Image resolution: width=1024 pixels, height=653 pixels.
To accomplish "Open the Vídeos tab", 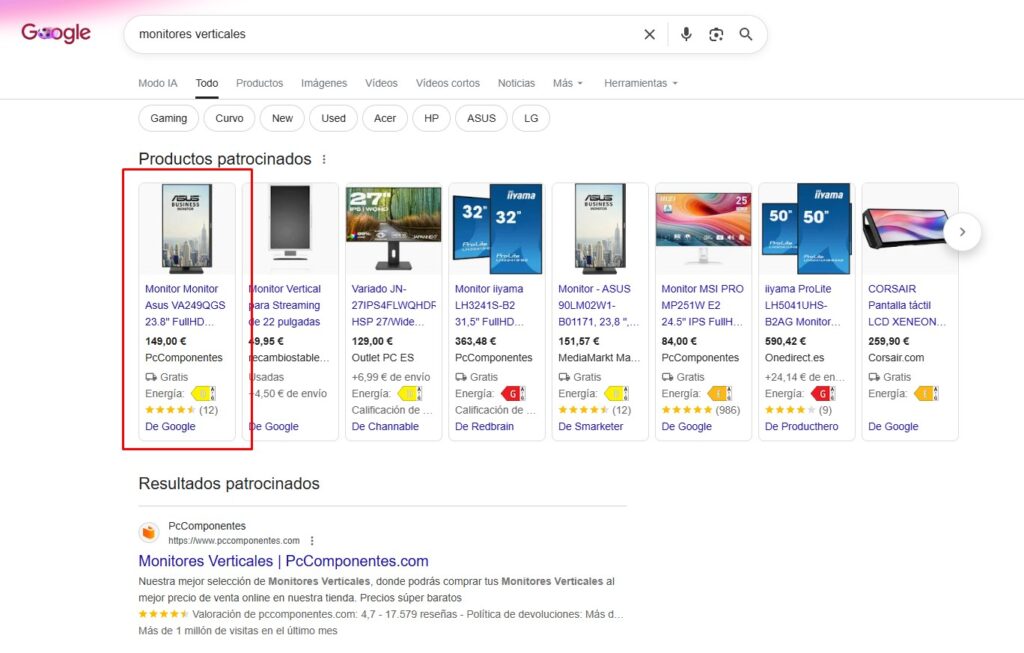I will click(381, 83).
